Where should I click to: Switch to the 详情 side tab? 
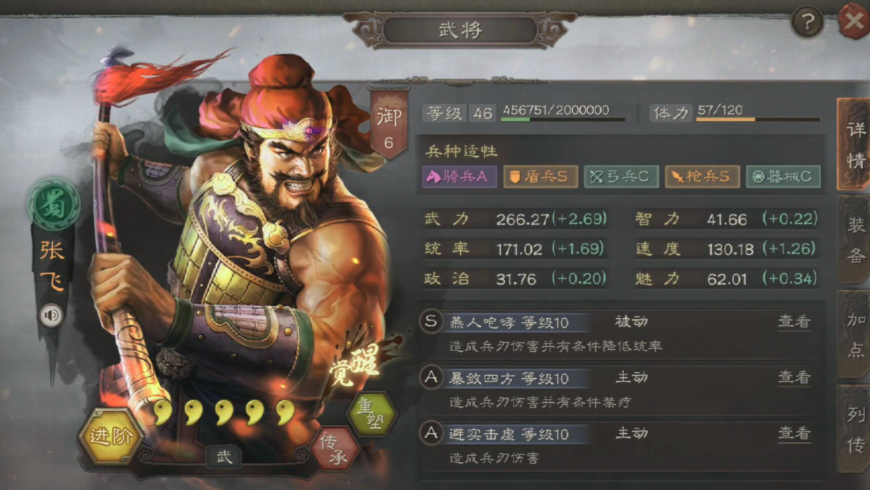tap(854, 144)
